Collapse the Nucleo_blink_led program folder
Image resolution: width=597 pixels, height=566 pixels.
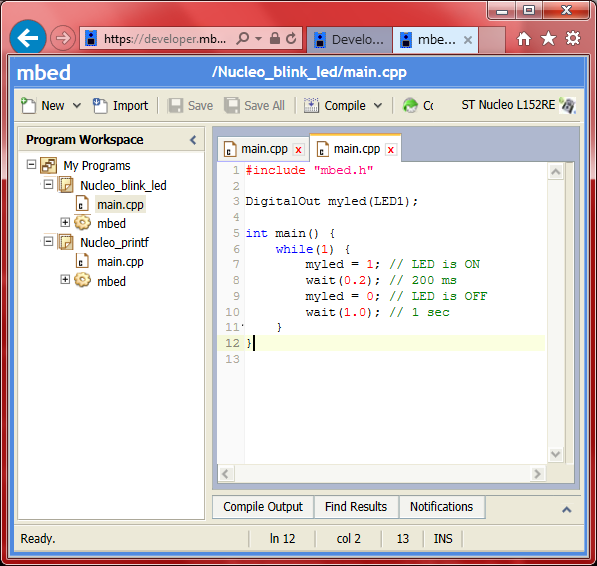coord(48,185)
